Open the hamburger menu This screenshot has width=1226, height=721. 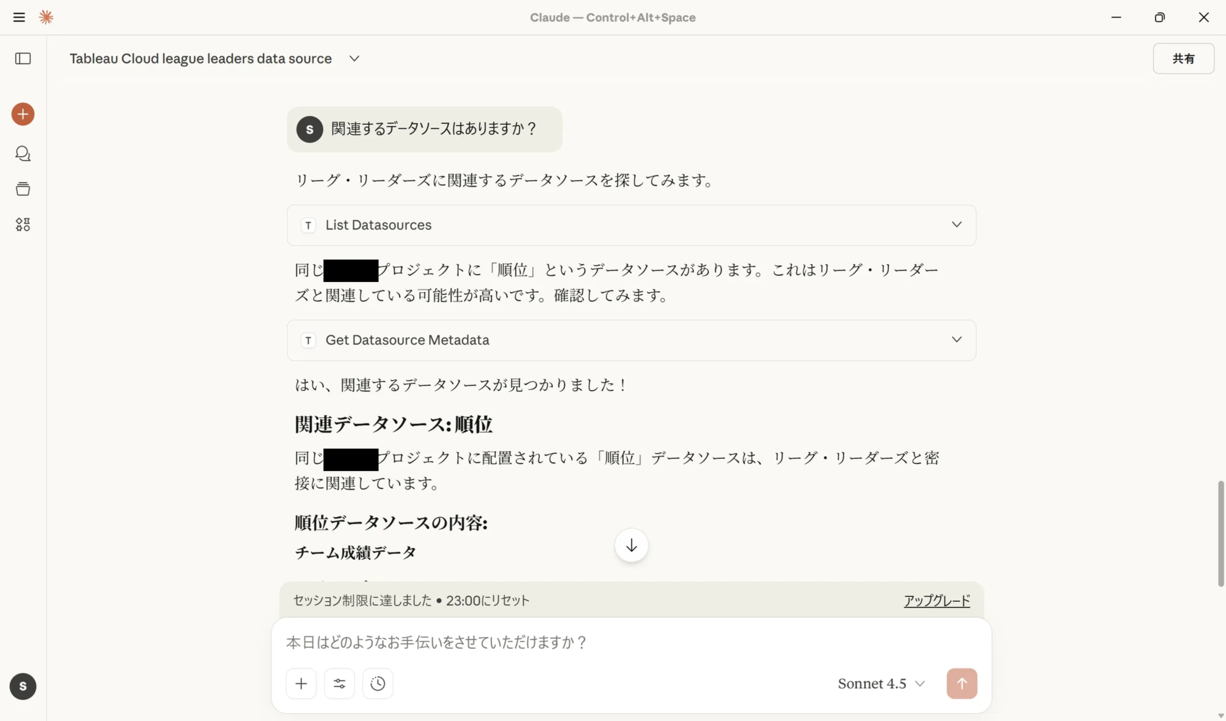(x=18, y=17)
